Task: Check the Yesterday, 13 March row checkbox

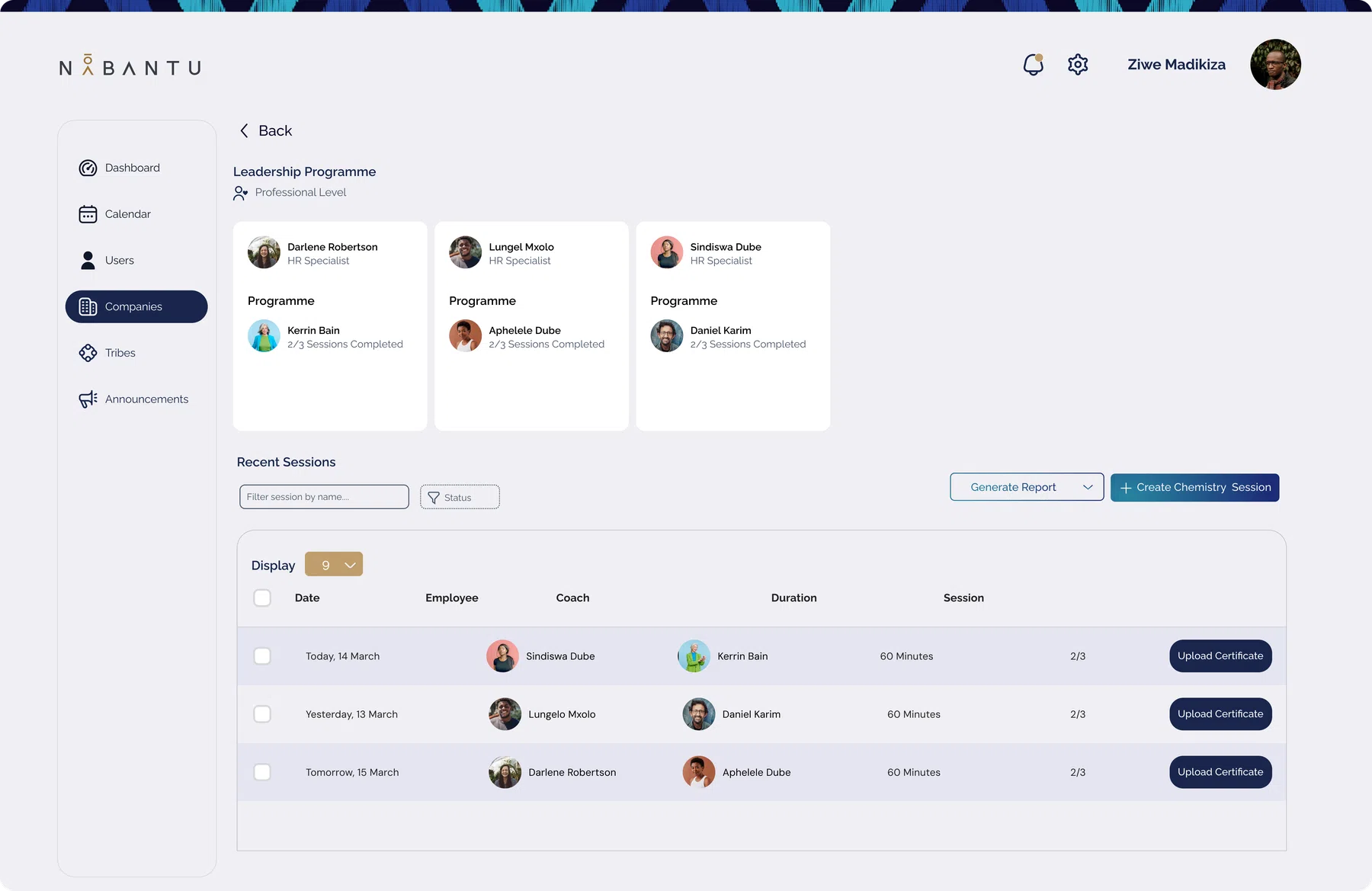Action: [x=262, y=714]
